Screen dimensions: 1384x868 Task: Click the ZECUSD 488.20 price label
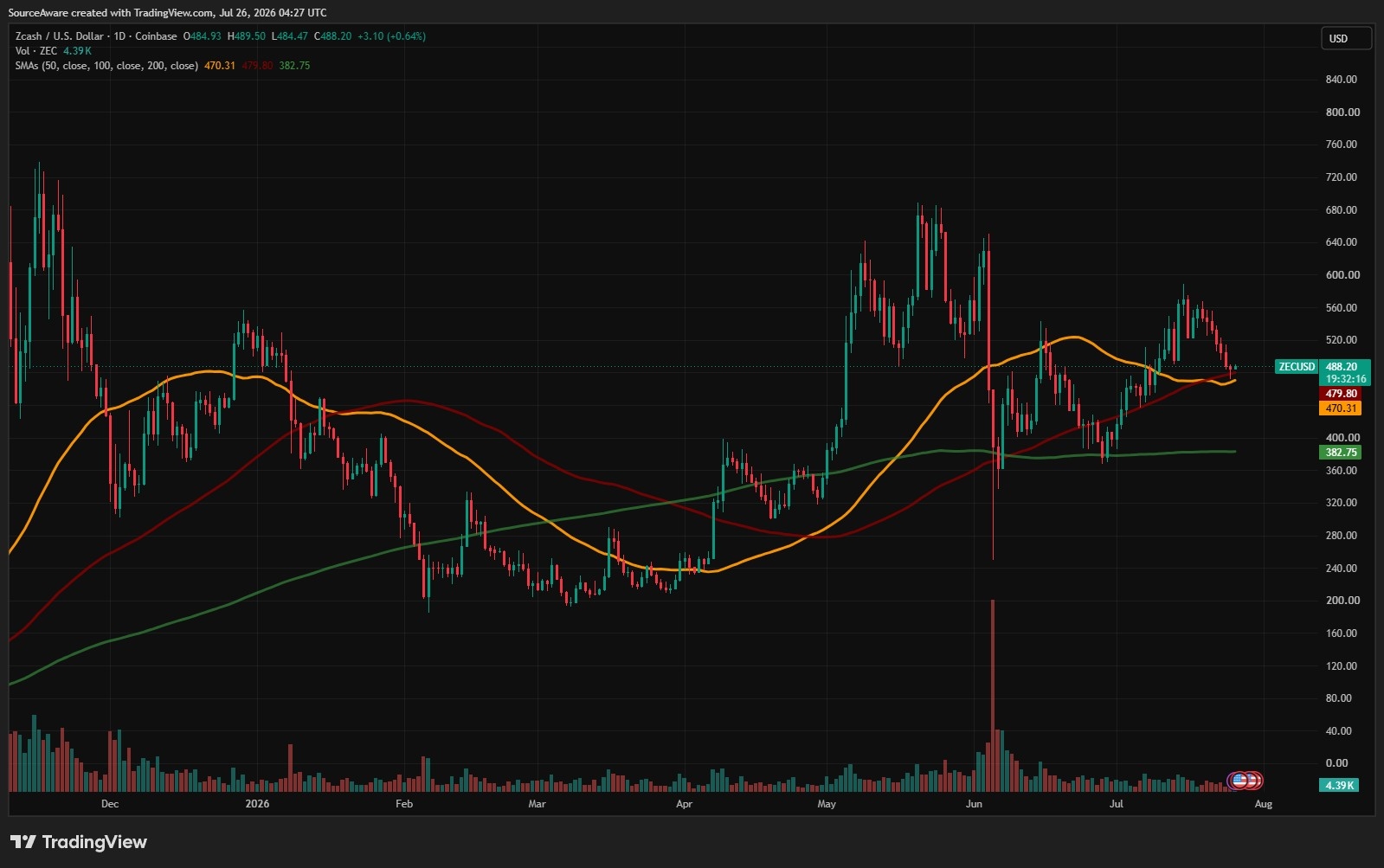tap(1323, 367)
